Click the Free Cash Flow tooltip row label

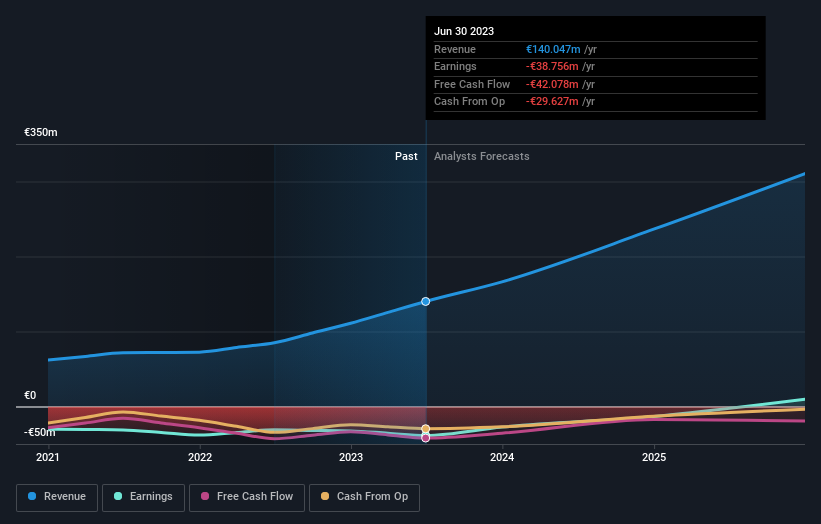click(x=472, y=84)
